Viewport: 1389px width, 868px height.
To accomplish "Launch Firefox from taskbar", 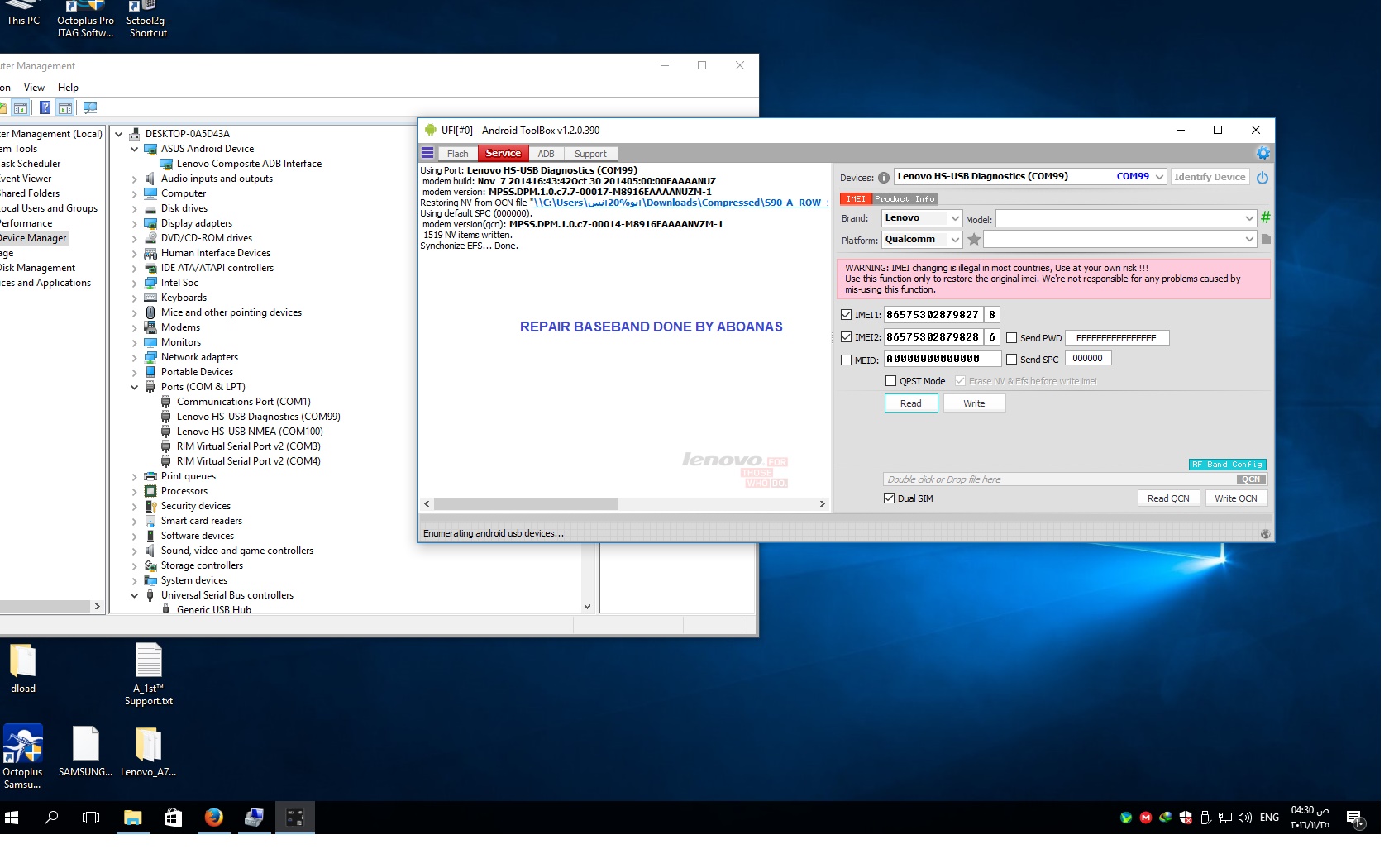I will [213, 818].
